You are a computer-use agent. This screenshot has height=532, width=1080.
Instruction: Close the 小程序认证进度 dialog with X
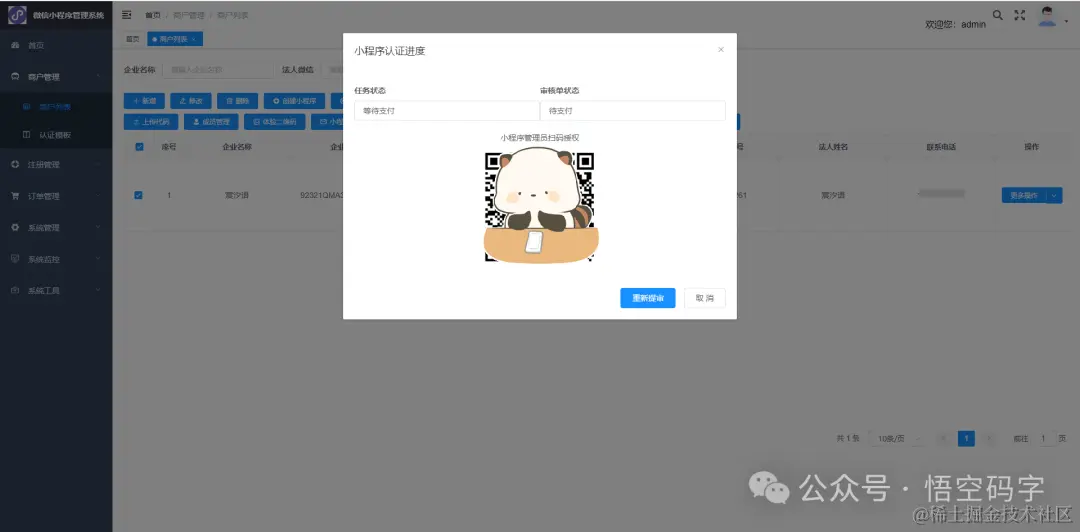(x=721, y=50)
